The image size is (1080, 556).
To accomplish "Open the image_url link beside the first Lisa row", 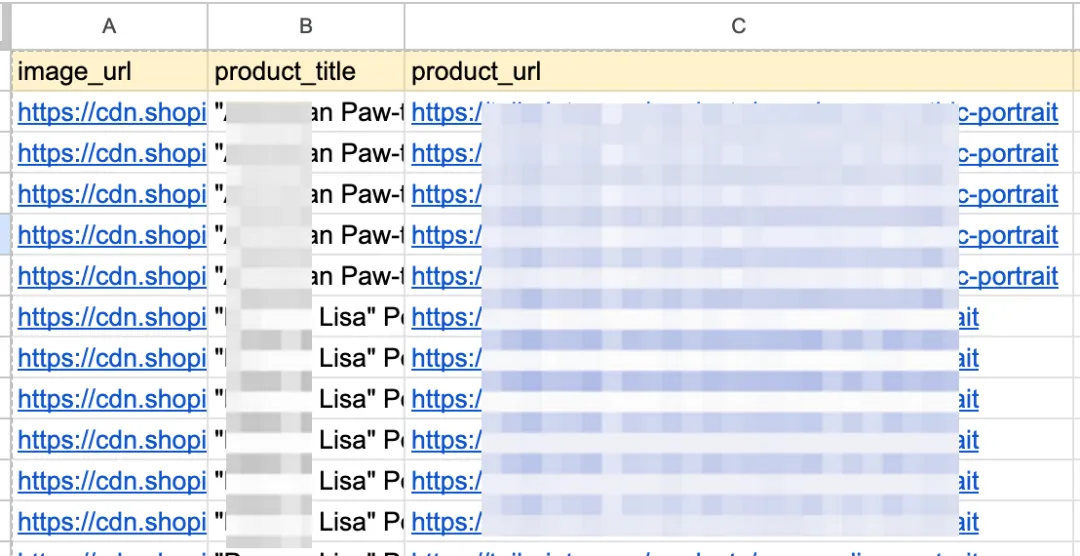I will 111,317.
